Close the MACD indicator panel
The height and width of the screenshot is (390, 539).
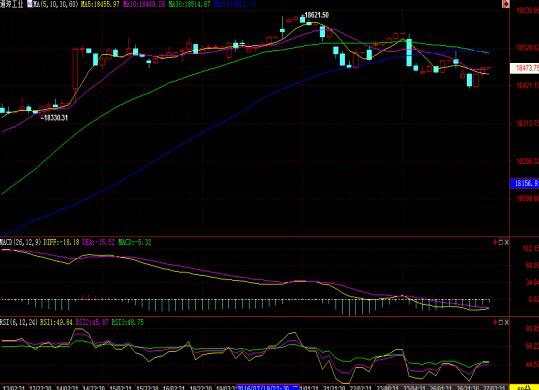point(507,243)
